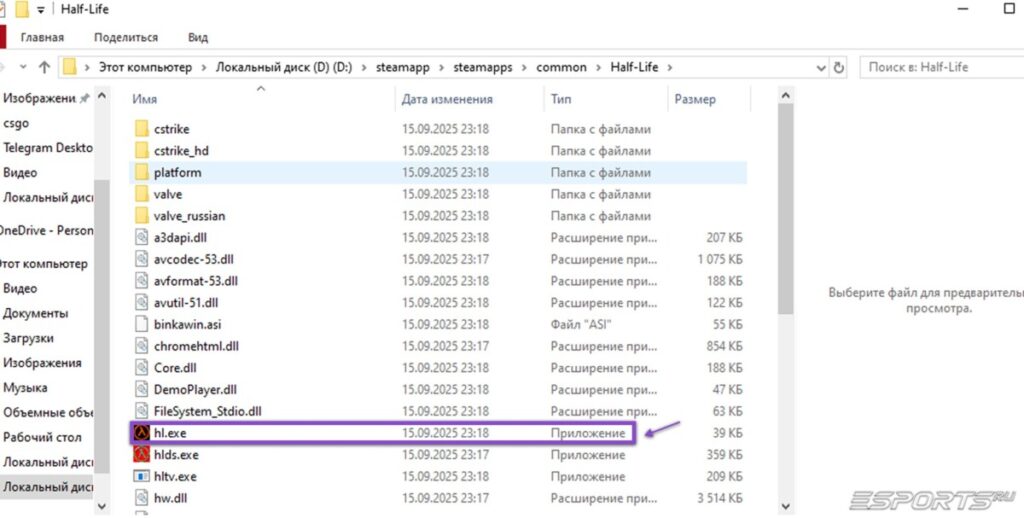Refresh the Half-Life folder view

tap(839, 67)
